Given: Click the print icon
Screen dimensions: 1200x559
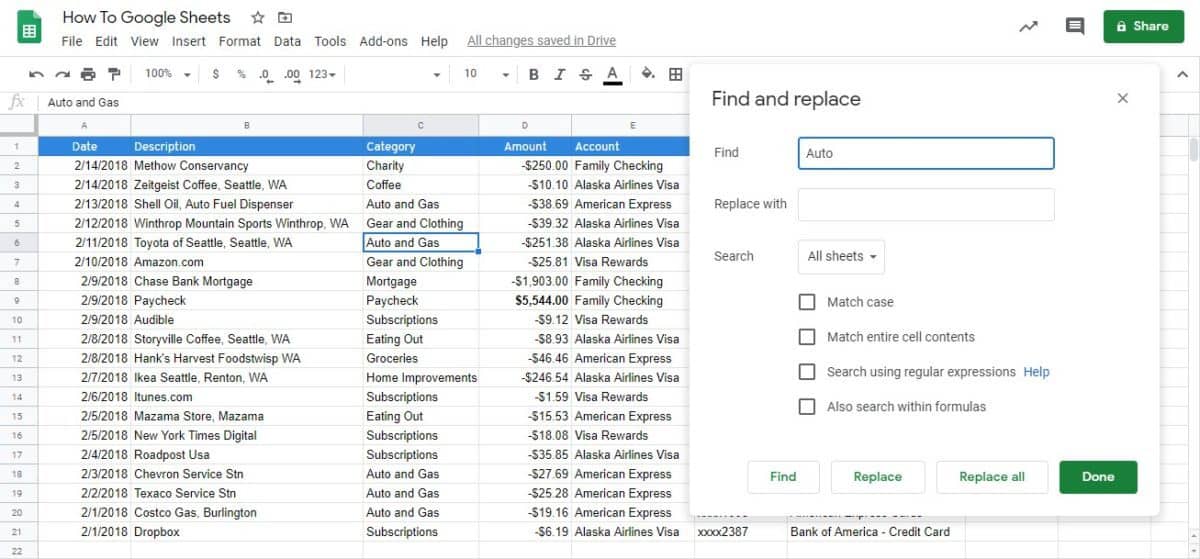Looking at the screenshot, I should (x=88, y=74).
